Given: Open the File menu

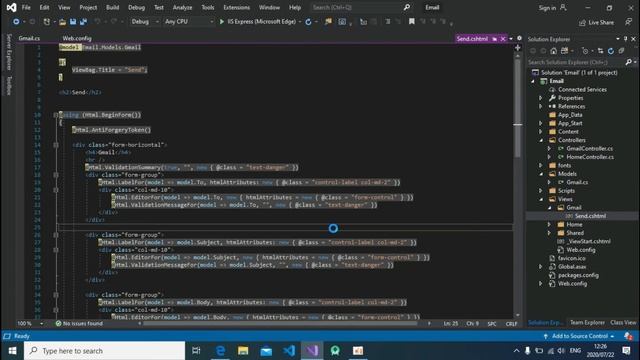Looking at the screenshot, I should click(26, 7).
